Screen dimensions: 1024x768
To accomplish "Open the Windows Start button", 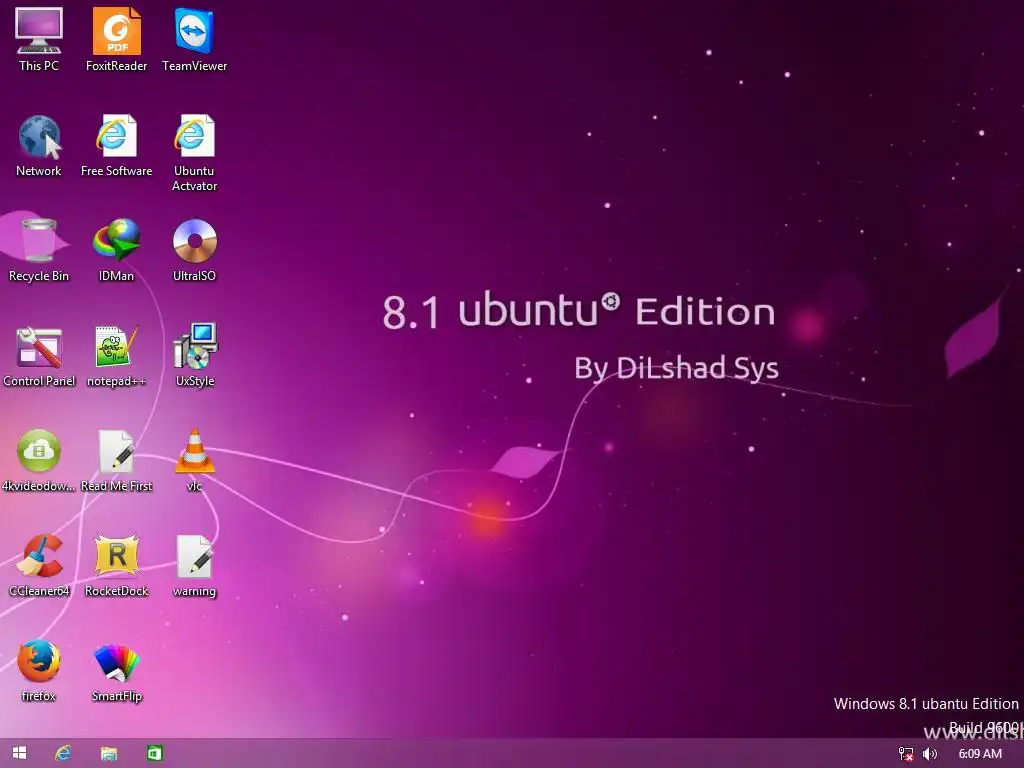I will pyautogui.click(x=20, y=753).
